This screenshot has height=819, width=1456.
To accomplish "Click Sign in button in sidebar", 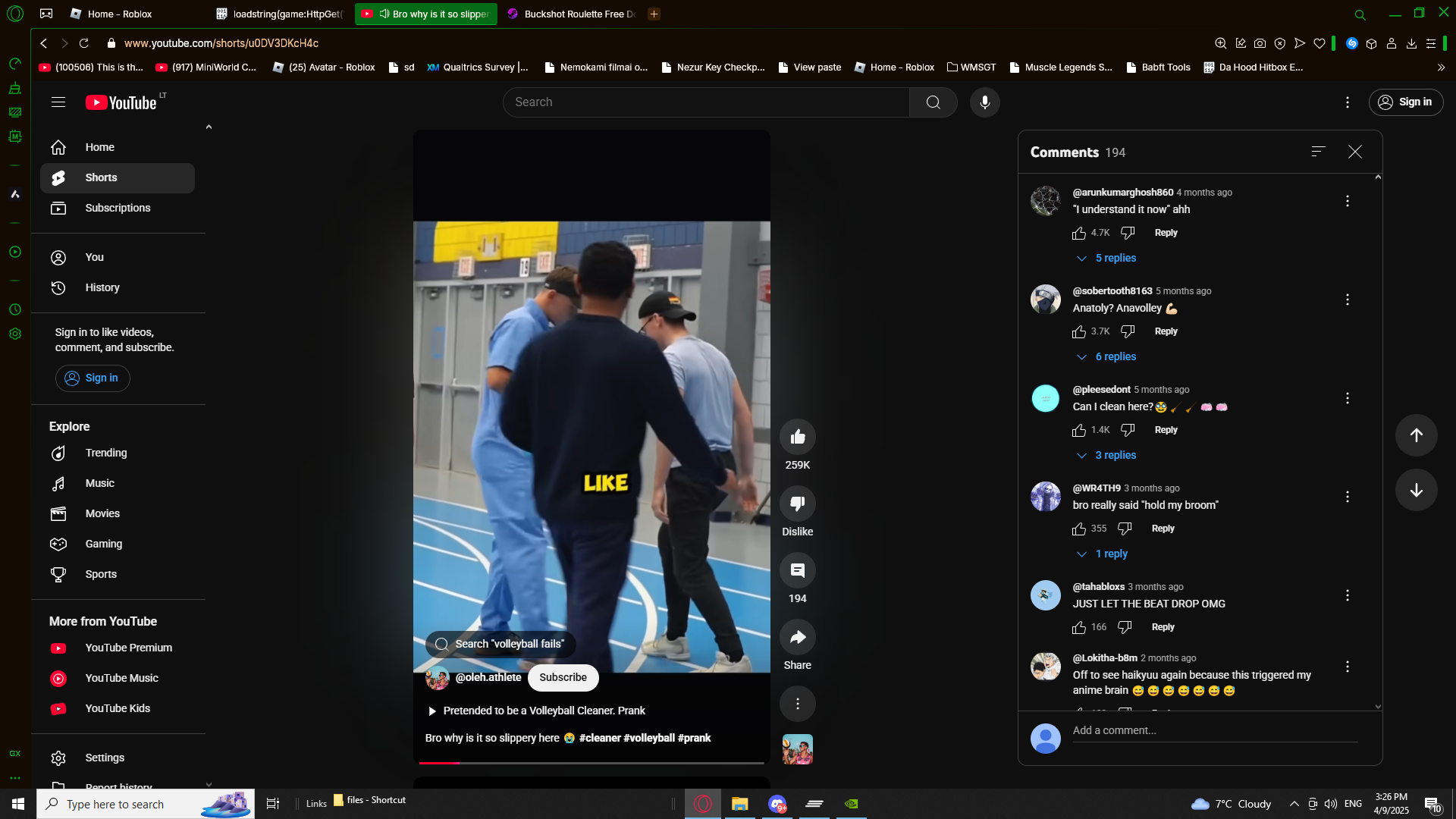I will click(x=93, y=378).
